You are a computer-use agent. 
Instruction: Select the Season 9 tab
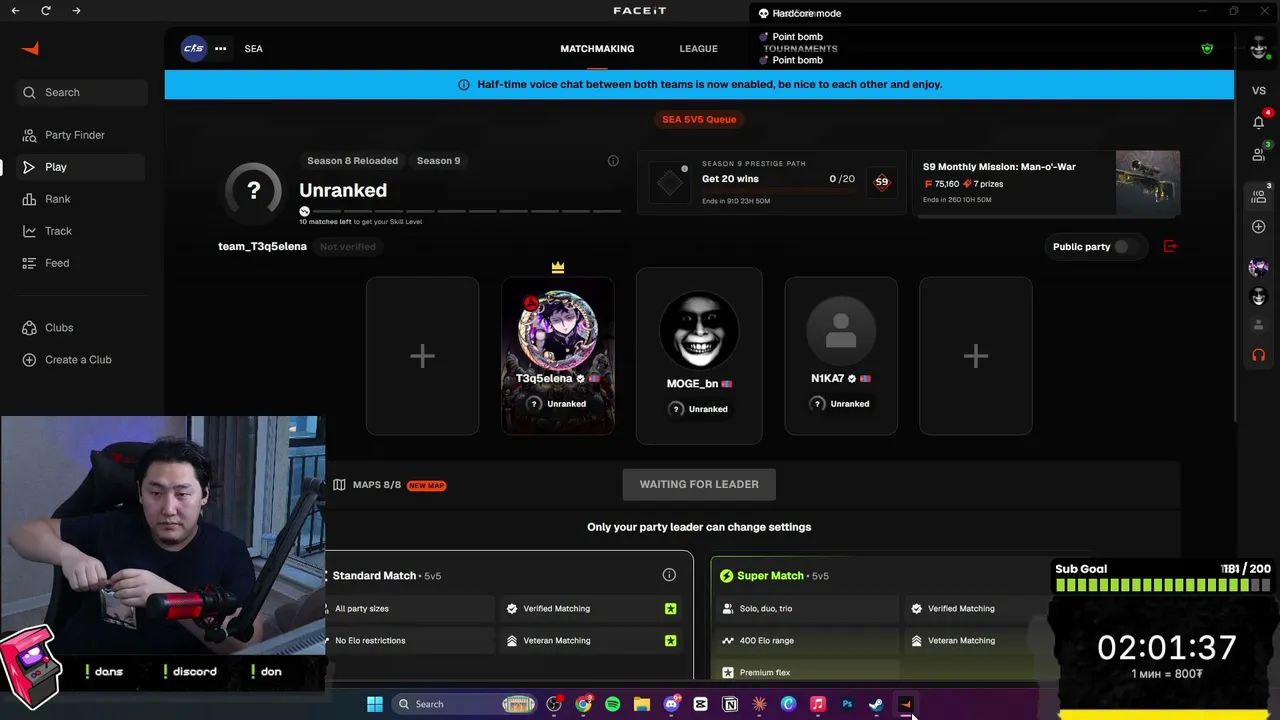[438, 160]
